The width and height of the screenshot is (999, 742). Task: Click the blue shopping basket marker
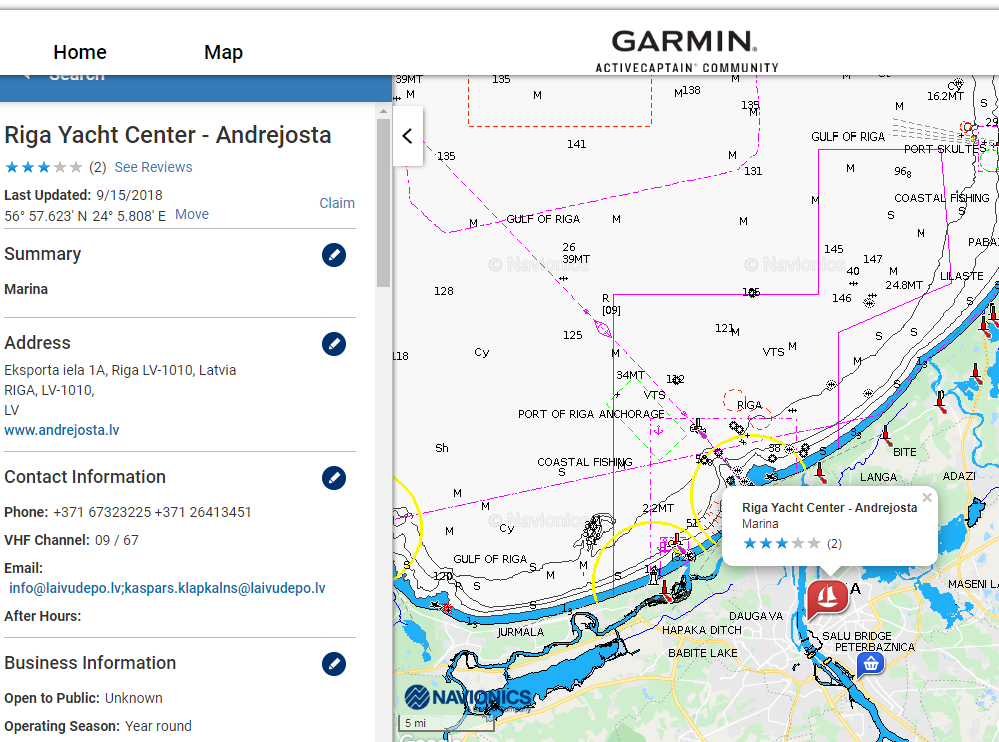point(870,665)
